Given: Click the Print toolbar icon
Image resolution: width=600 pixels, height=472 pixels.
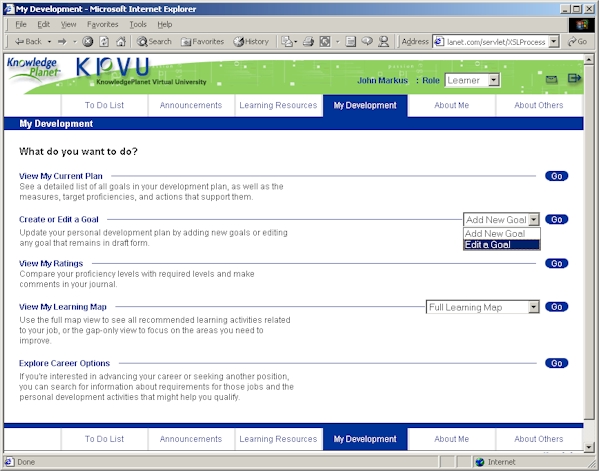Looking at the screenshot, I should [308, 41].
